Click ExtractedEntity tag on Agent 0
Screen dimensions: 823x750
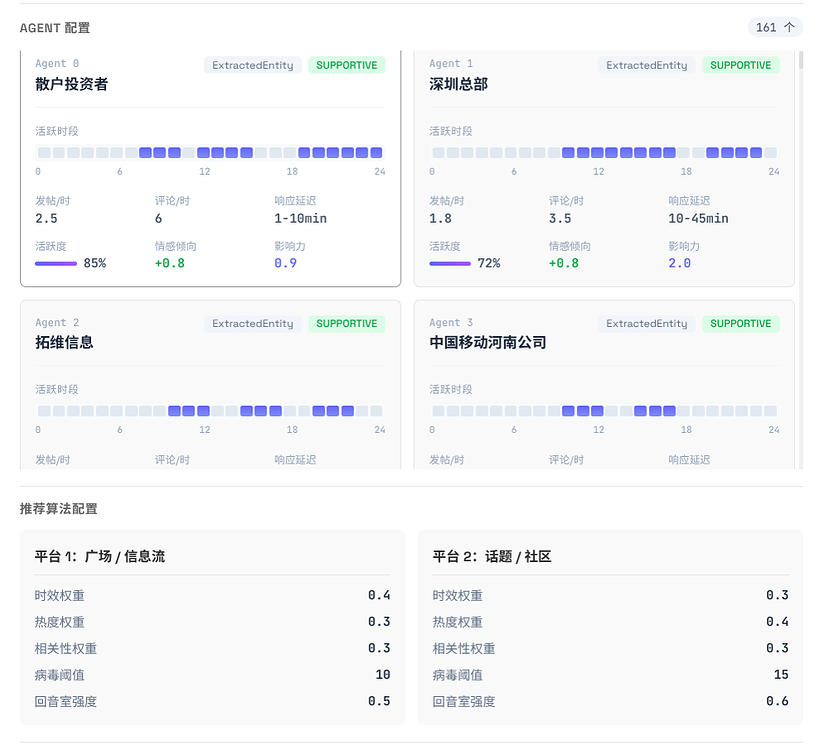(x=252, y=65)
